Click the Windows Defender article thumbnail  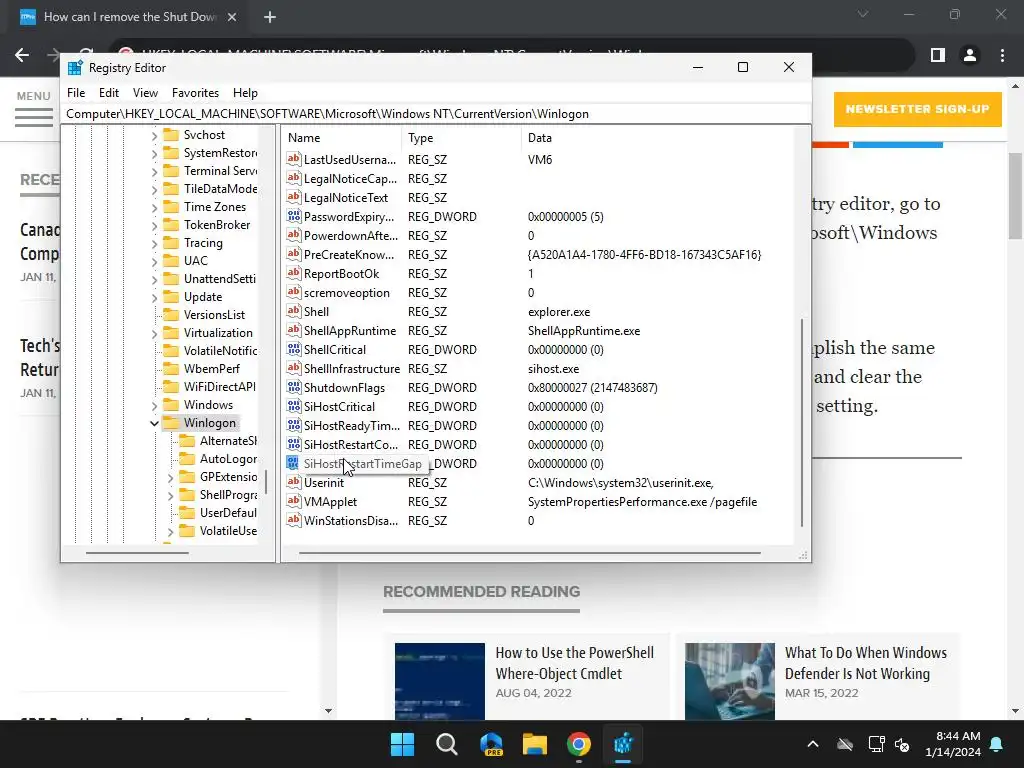click(x=729, y=681)
